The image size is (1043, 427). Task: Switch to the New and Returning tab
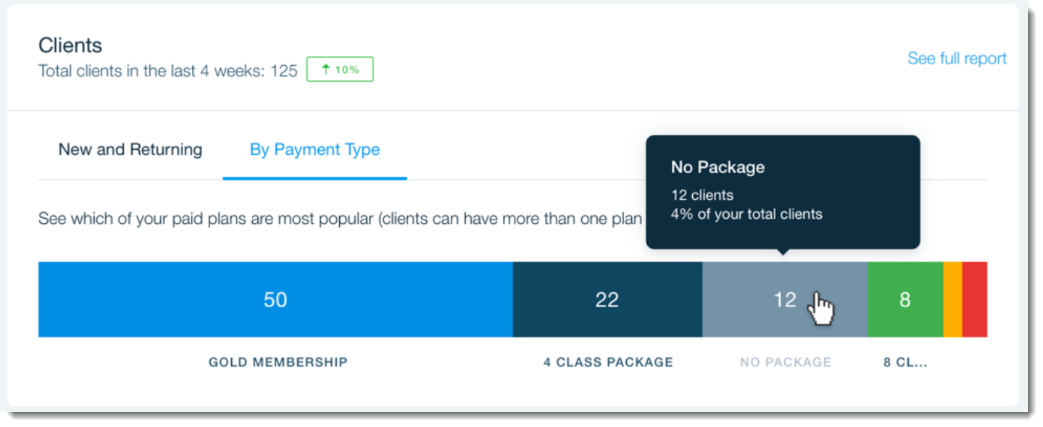click(x=130, y=150)
